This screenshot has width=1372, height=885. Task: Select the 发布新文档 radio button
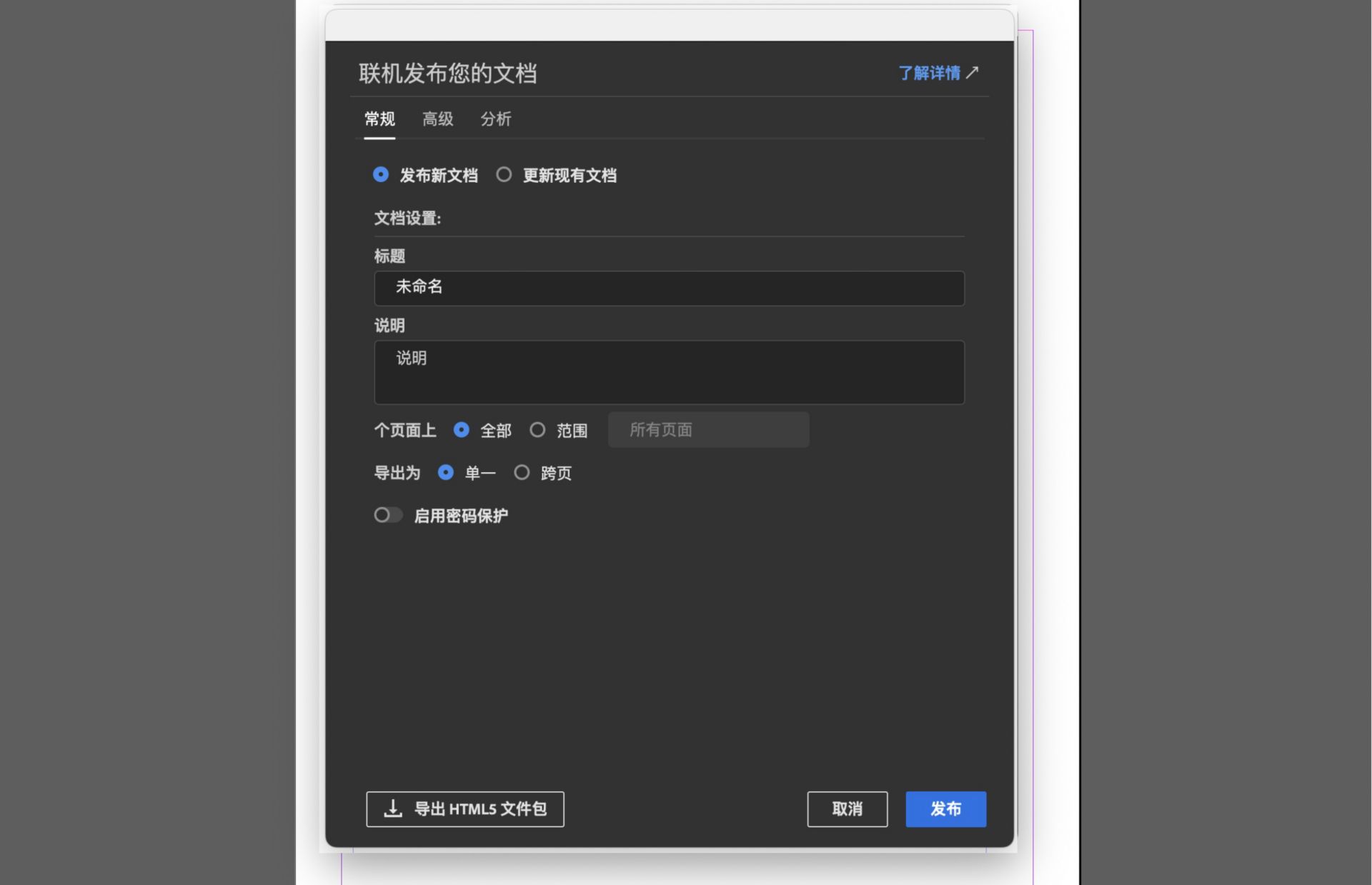click(381, 174)
